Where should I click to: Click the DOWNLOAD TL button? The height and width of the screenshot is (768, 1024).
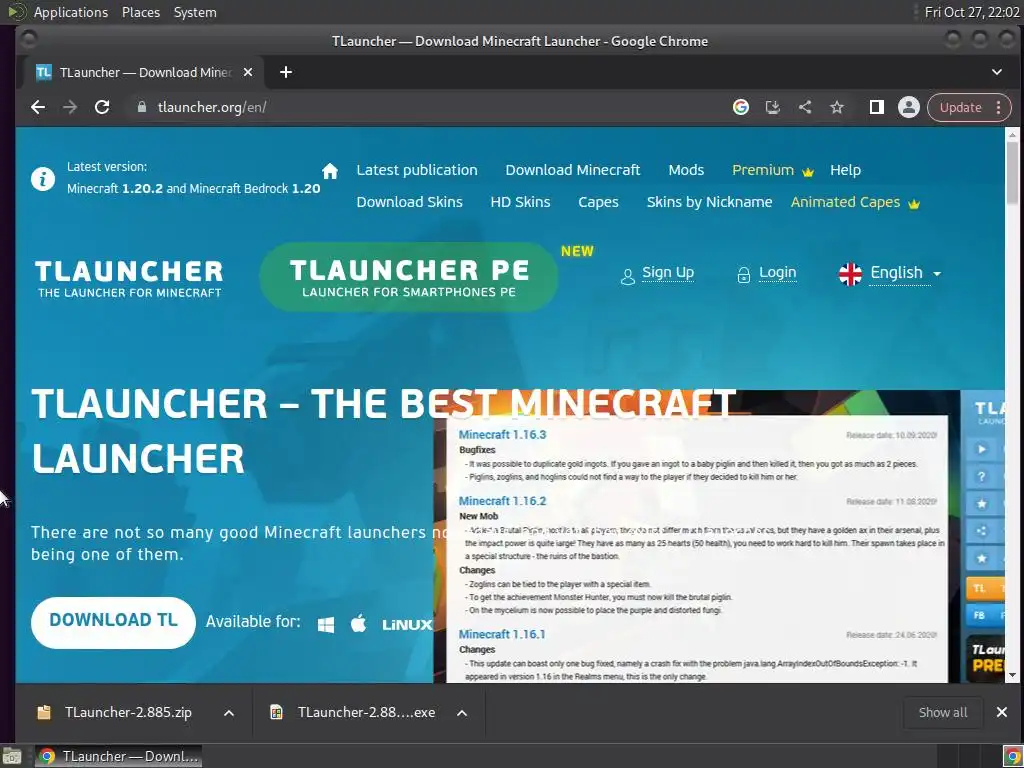tap(113, 620)
